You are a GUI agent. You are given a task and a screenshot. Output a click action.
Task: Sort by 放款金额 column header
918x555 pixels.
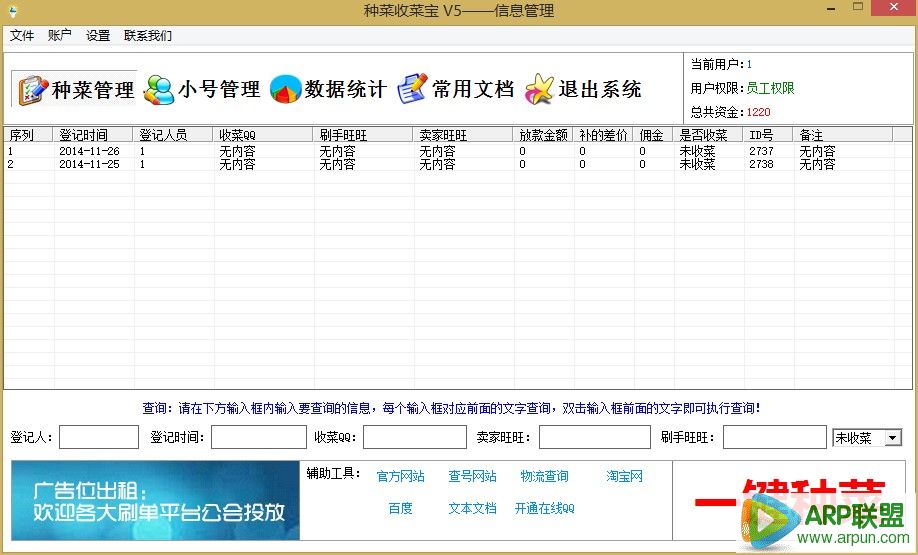click(543, 135)
